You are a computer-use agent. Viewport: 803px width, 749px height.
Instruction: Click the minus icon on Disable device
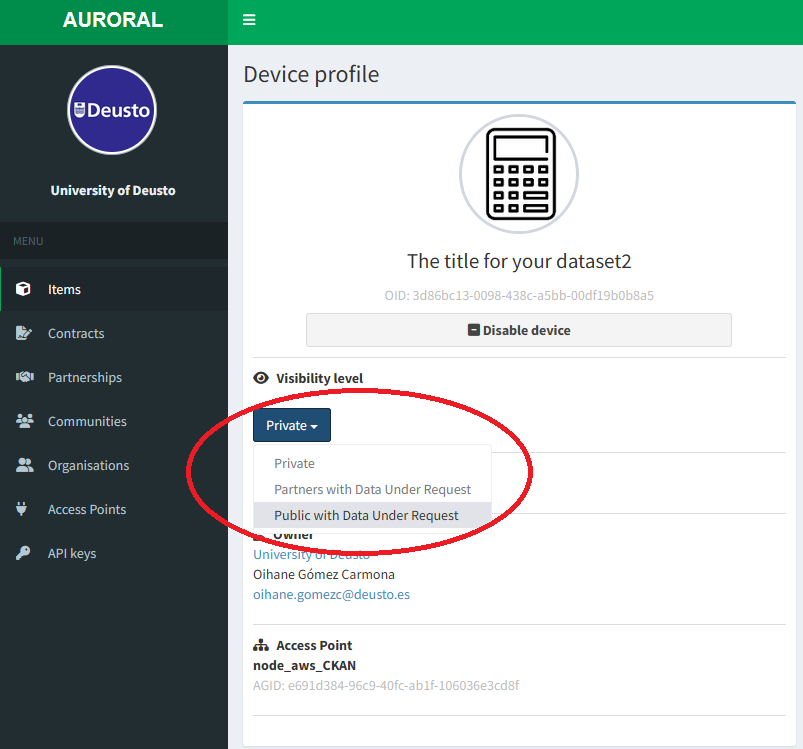[474, 330]
